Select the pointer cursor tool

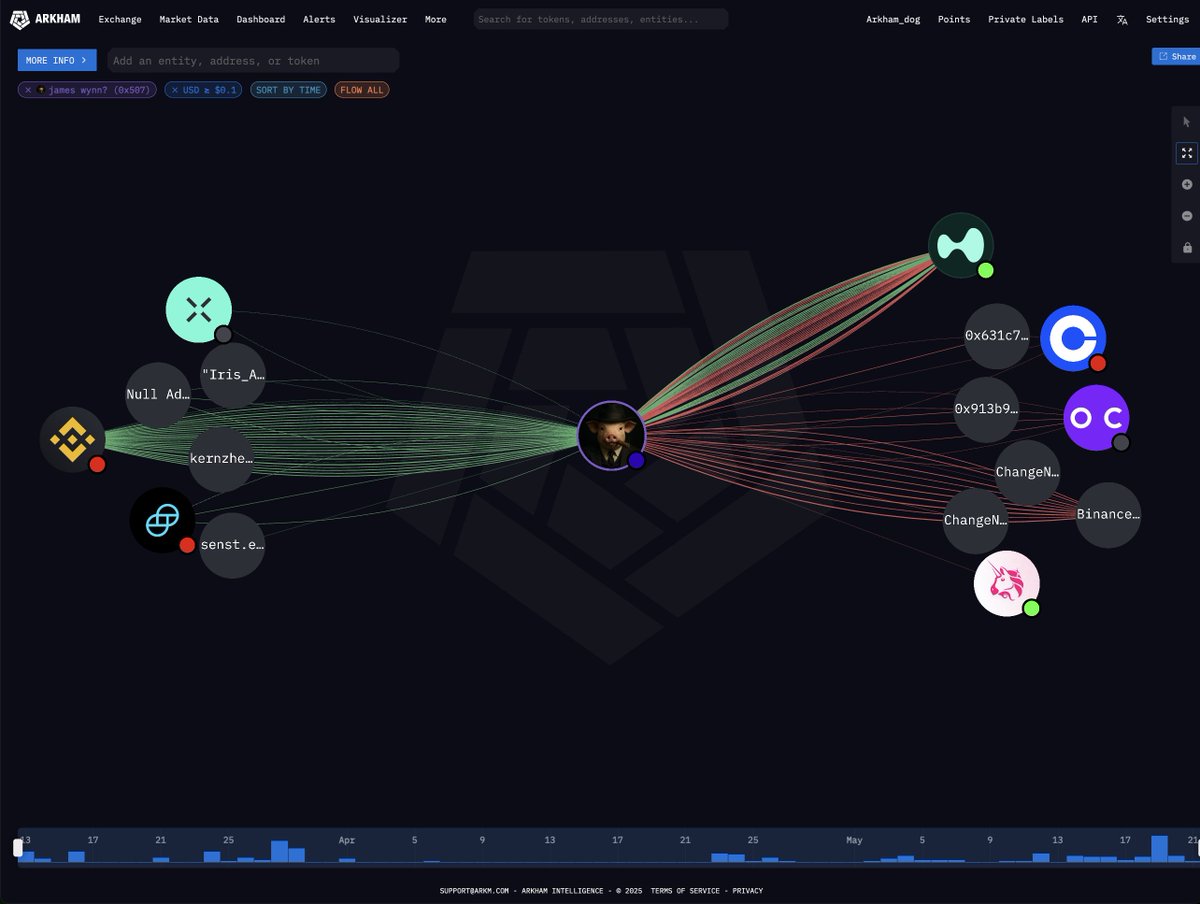click(1187, 122)
